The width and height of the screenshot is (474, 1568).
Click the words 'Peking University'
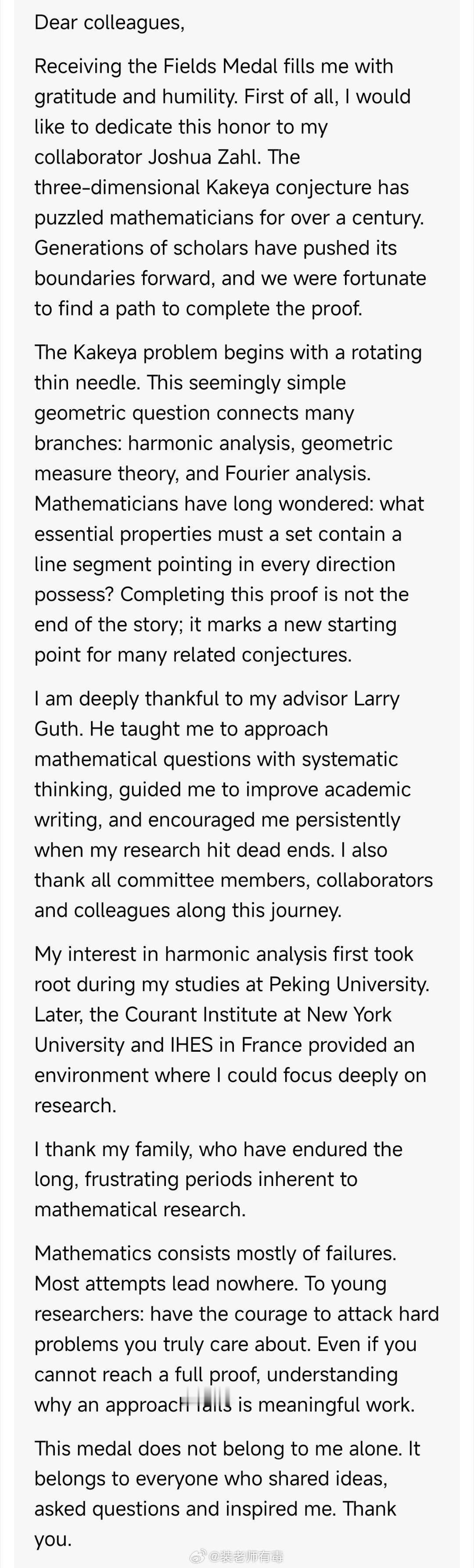pos(348,984)
